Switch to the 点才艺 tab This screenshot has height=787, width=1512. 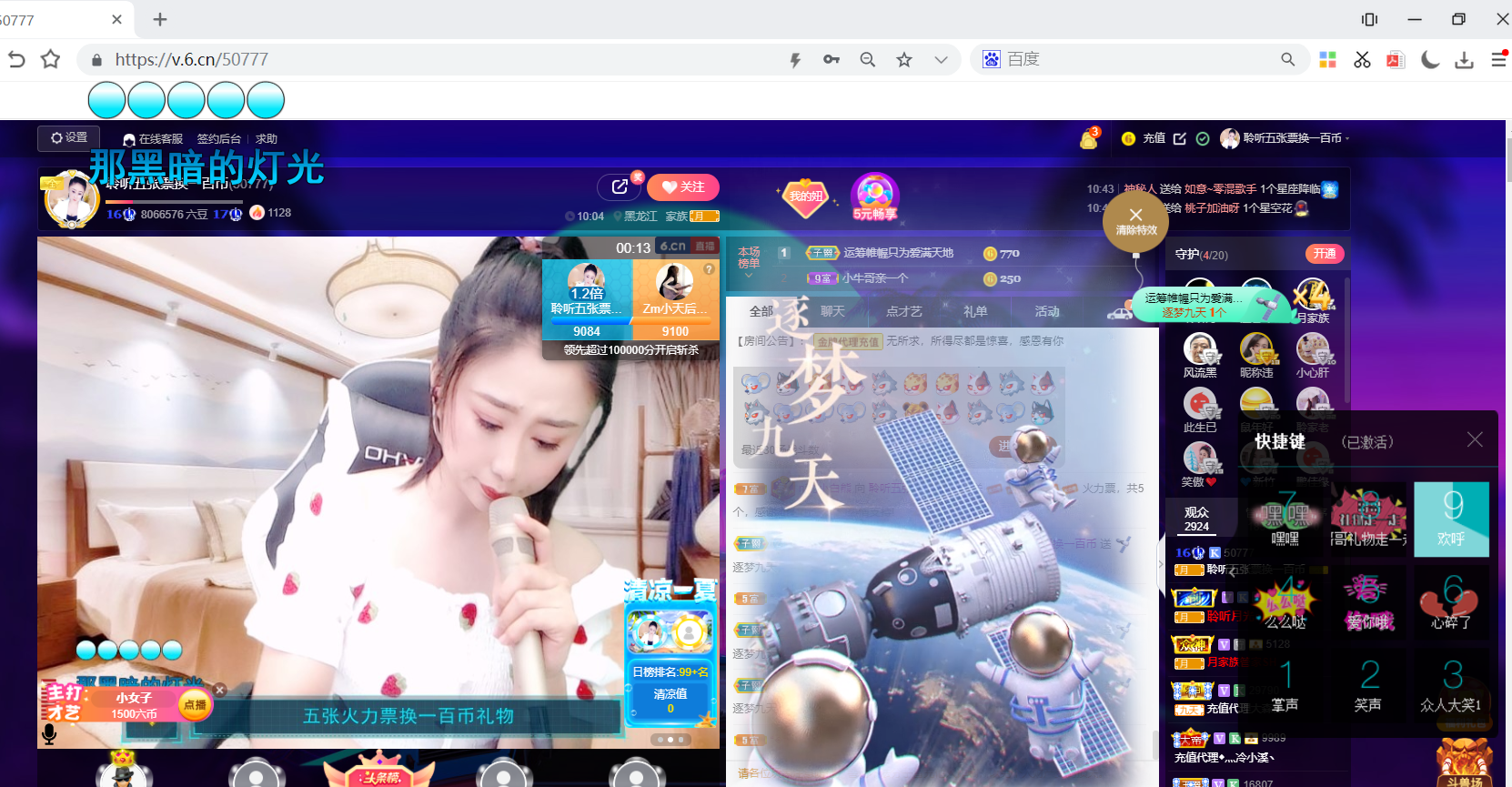(x=903, y=311)
